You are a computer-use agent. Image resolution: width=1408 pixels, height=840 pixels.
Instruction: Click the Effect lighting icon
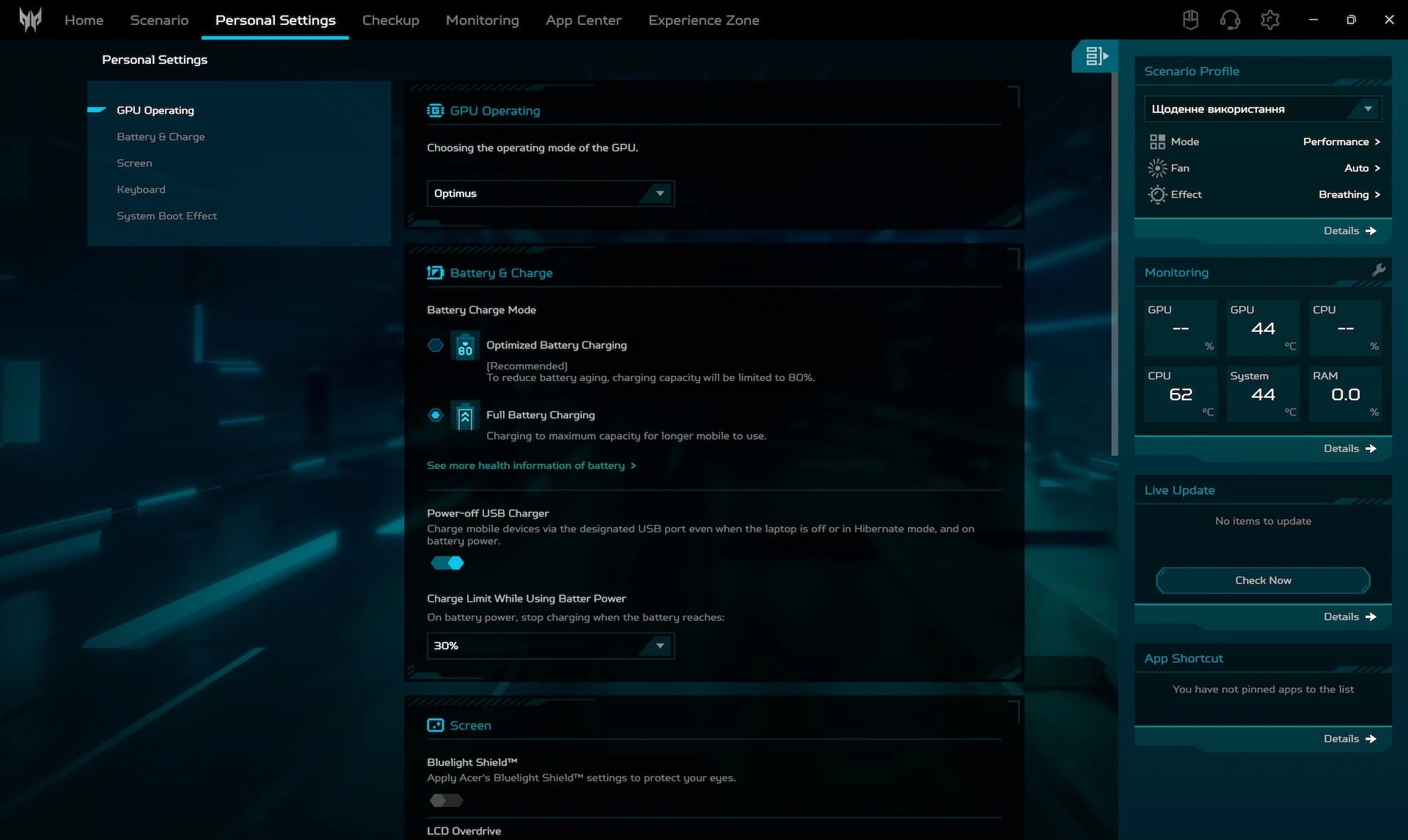click(x=1157, y=194)
